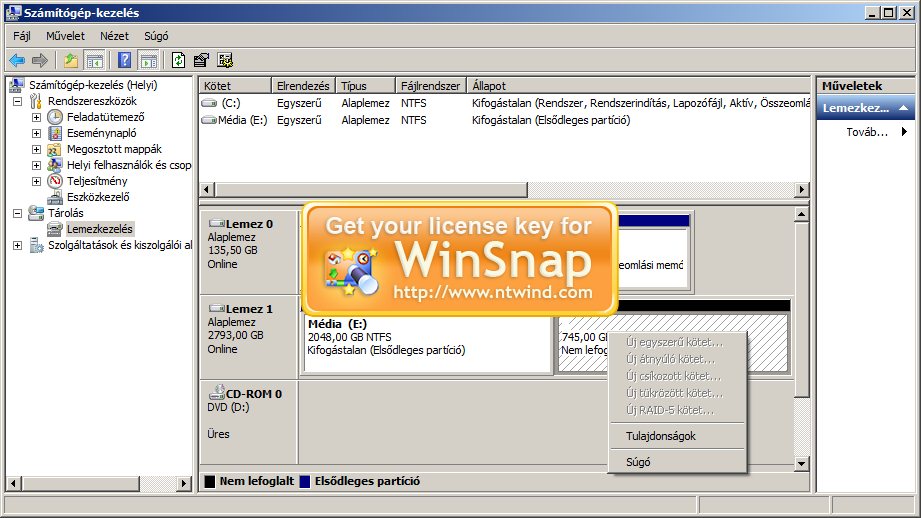This screenshot has width=921, height=518.
Task: Choose Tulajdonságok in the context menu
Action: pos(678,436)
